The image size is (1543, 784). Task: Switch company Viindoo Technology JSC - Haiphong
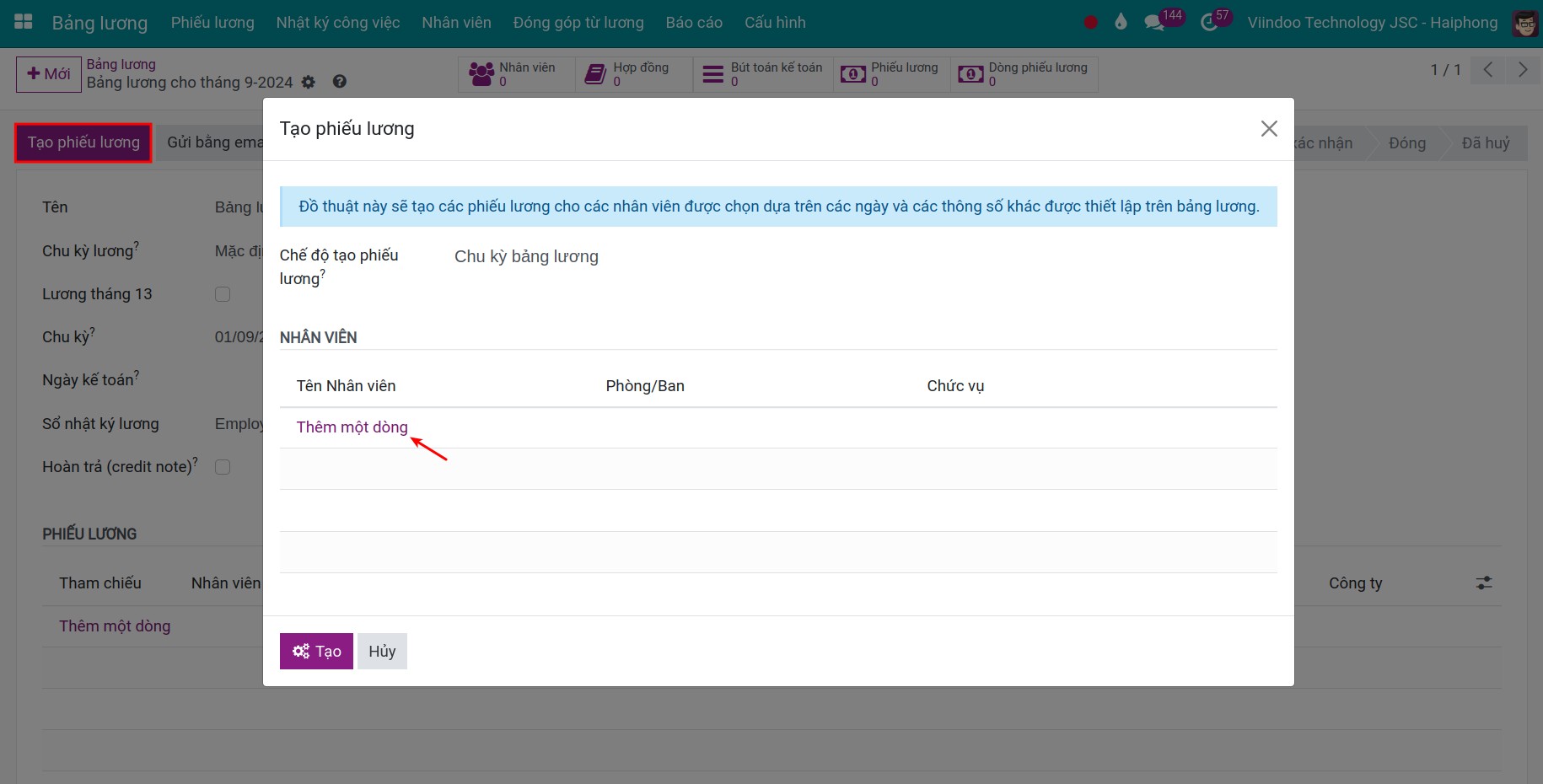(1373, 23)
